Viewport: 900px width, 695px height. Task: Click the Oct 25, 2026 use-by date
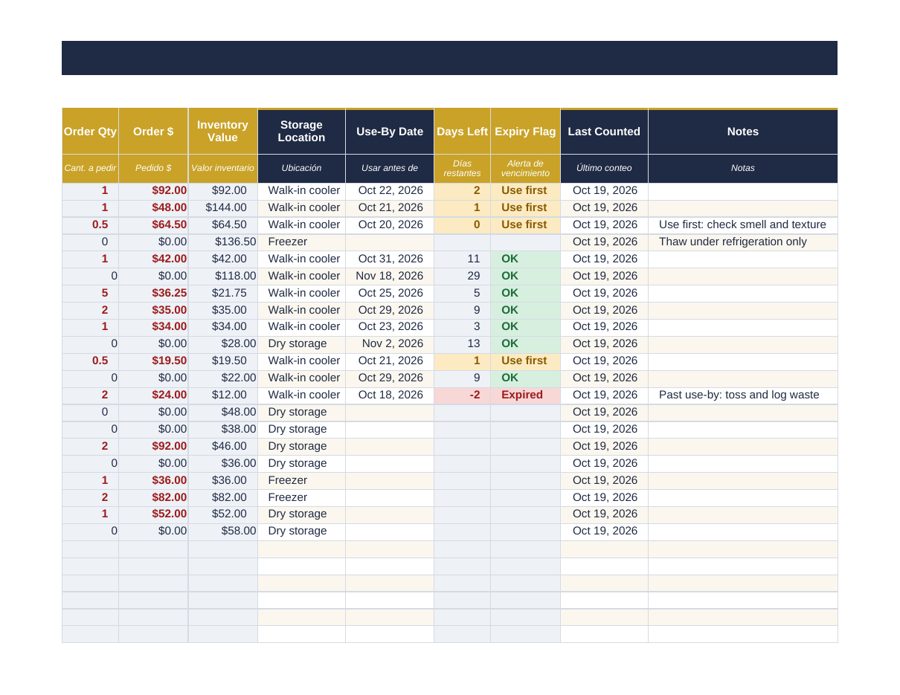390,293
